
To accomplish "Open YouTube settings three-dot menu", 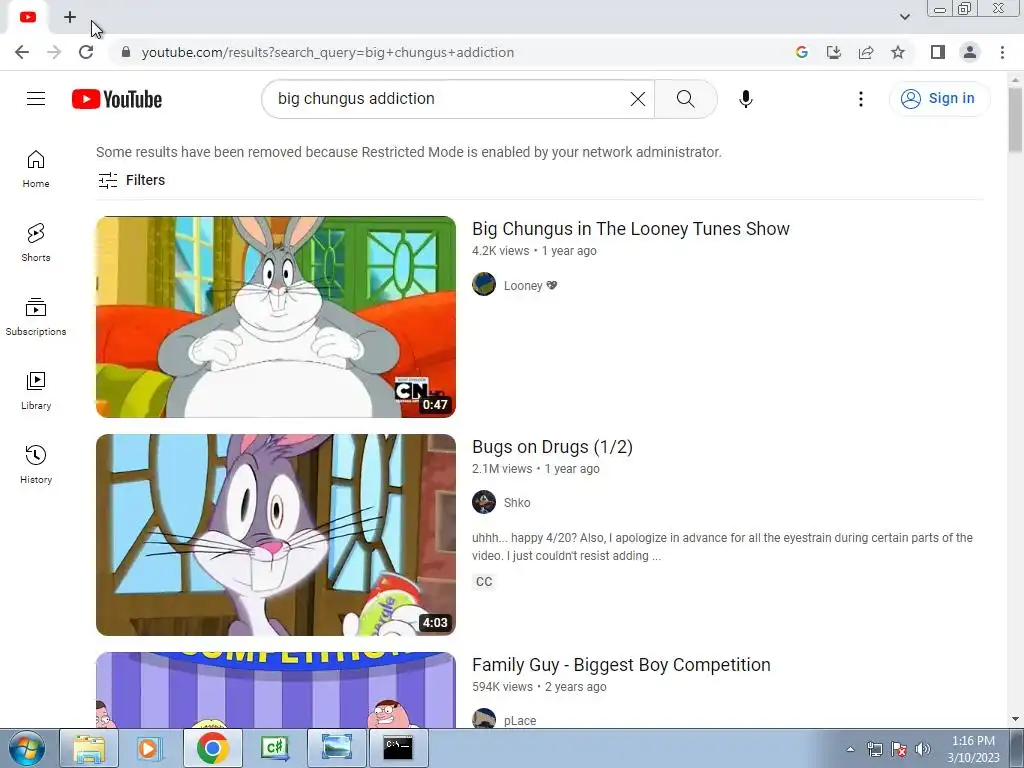I will (x=861, y=99).
